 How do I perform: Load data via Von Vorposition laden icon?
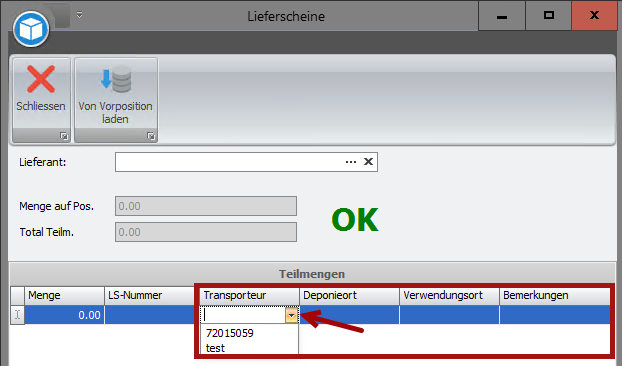click(x=115, y=79)
